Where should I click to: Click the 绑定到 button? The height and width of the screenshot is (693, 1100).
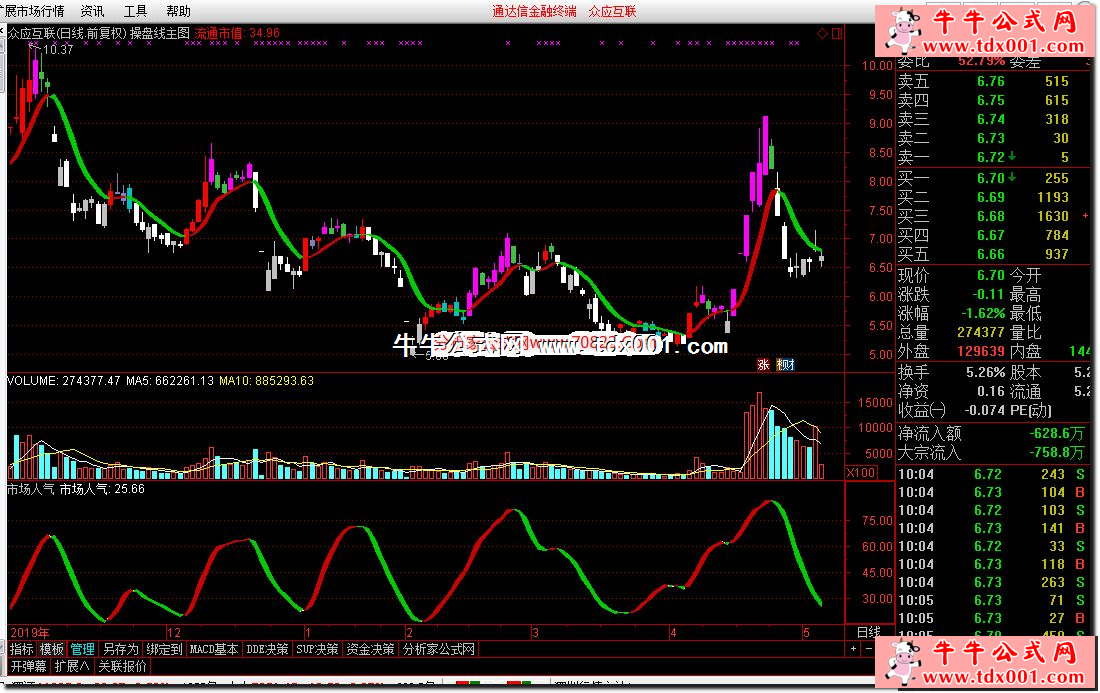(x=164, y=650)
